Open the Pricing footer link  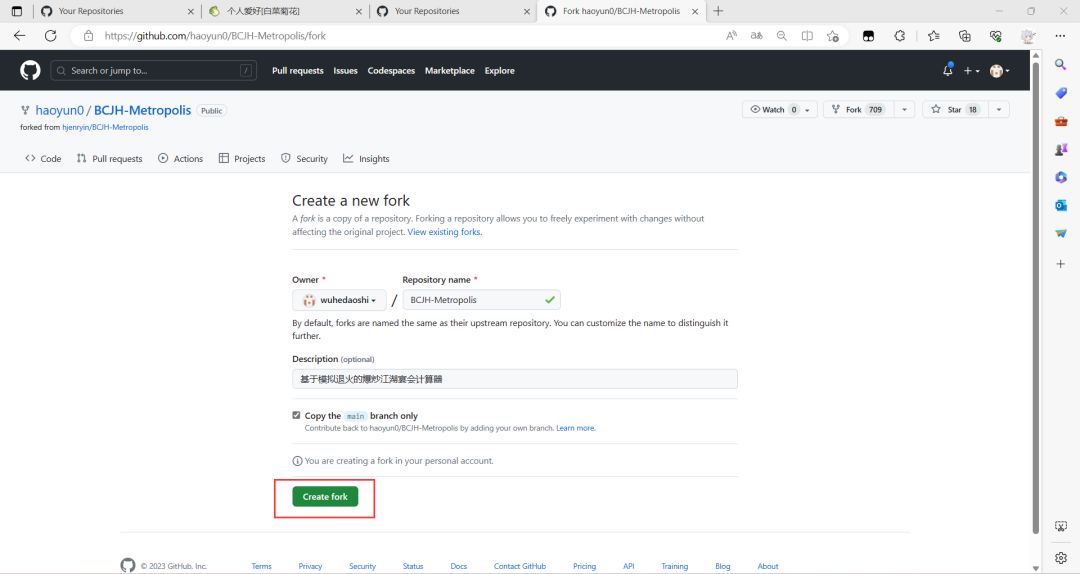click(584, 566)
